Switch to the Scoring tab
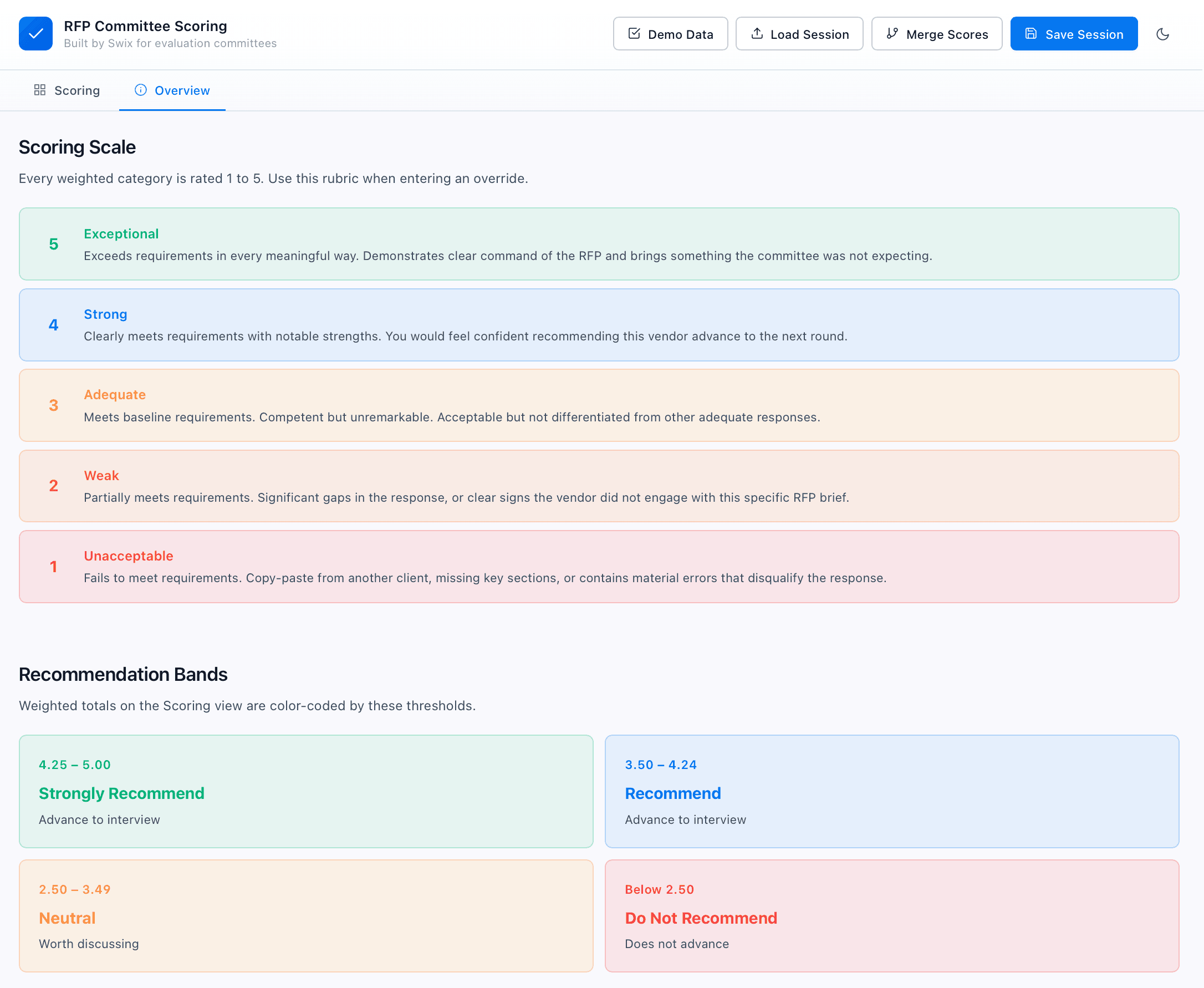The height and width of the screenshot is (988, 1204). point(67,90)
